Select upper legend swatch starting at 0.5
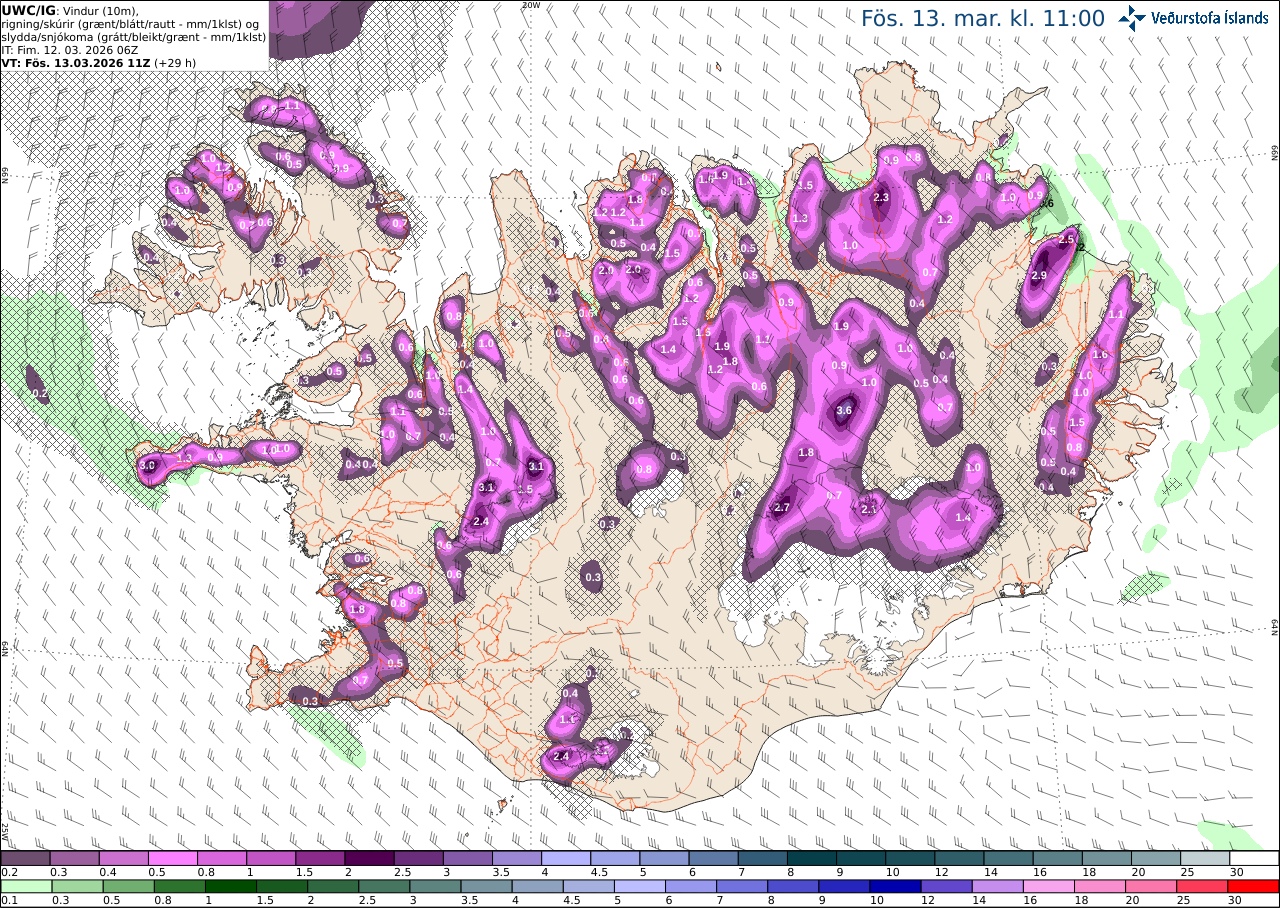 pyautogui.click(x=172, y=858)
